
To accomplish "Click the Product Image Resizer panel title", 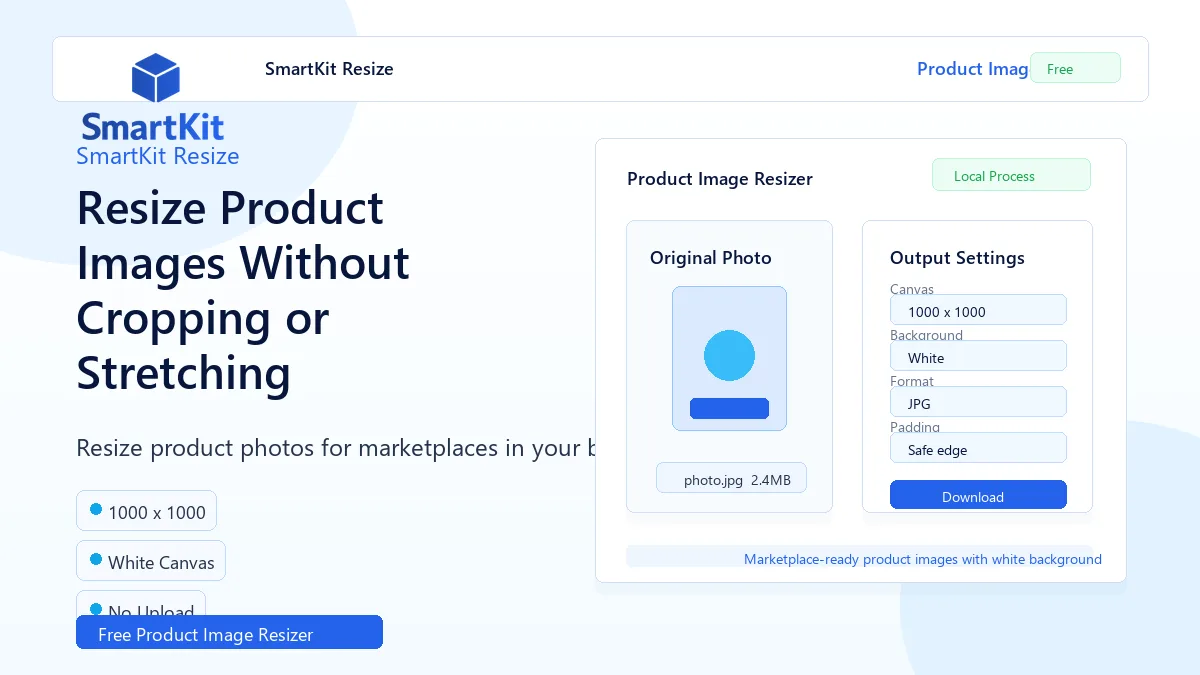I will click(720, 179).
